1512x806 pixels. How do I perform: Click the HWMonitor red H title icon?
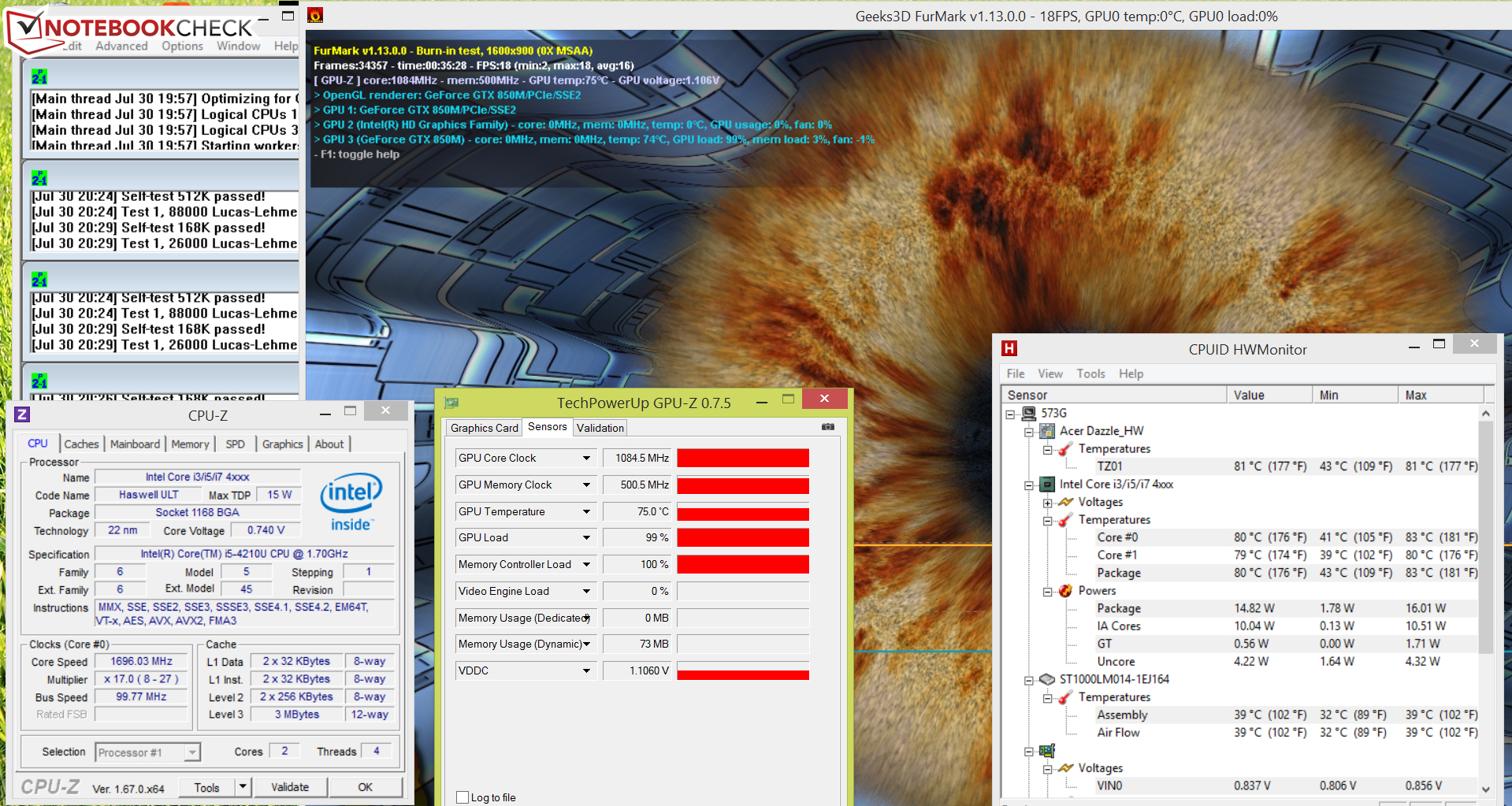[1009, 348]
